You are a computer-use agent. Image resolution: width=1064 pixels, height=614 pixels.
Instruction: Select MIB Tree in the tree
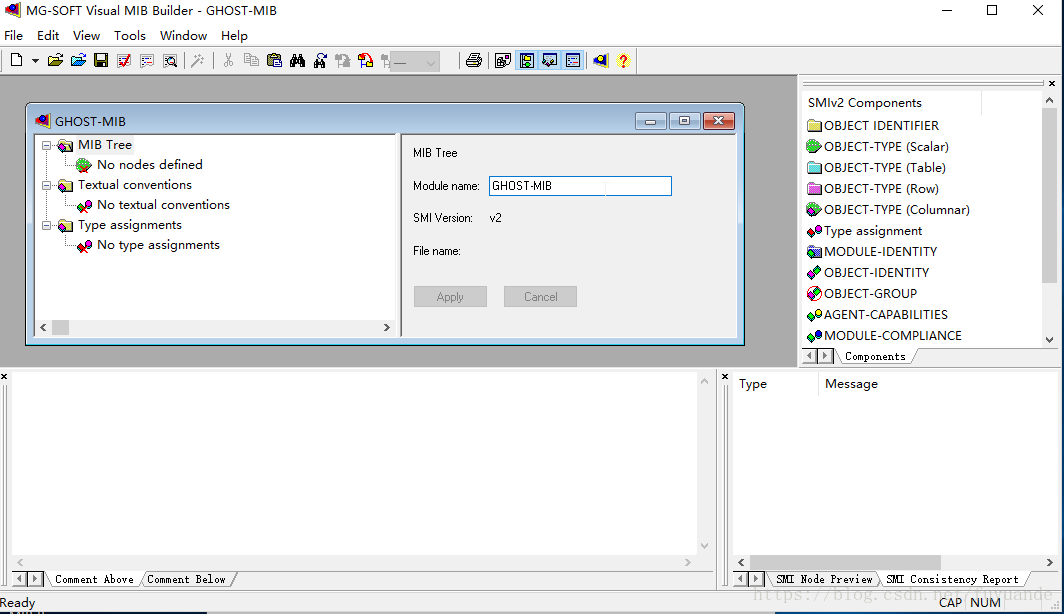click(x=104, y=145)
